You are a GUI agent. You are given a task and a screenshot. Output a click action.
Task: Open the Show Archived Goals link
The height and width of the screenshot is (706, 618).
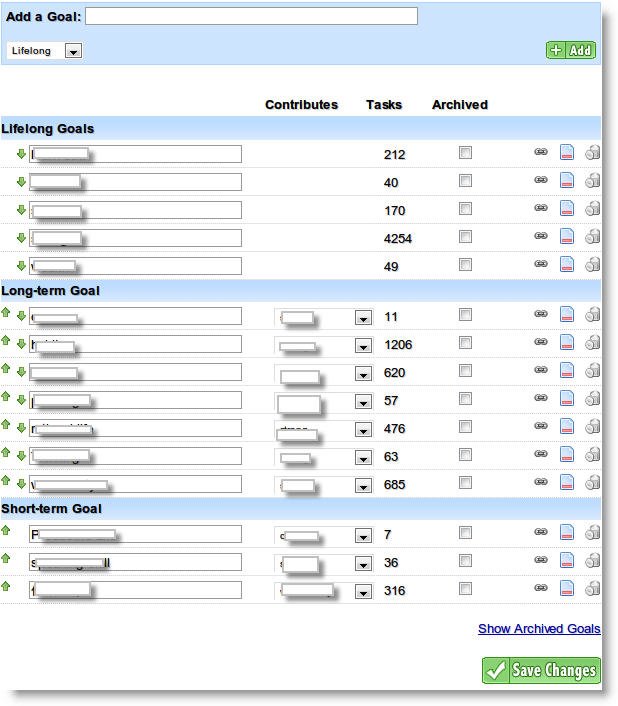(x=539, y=629)
